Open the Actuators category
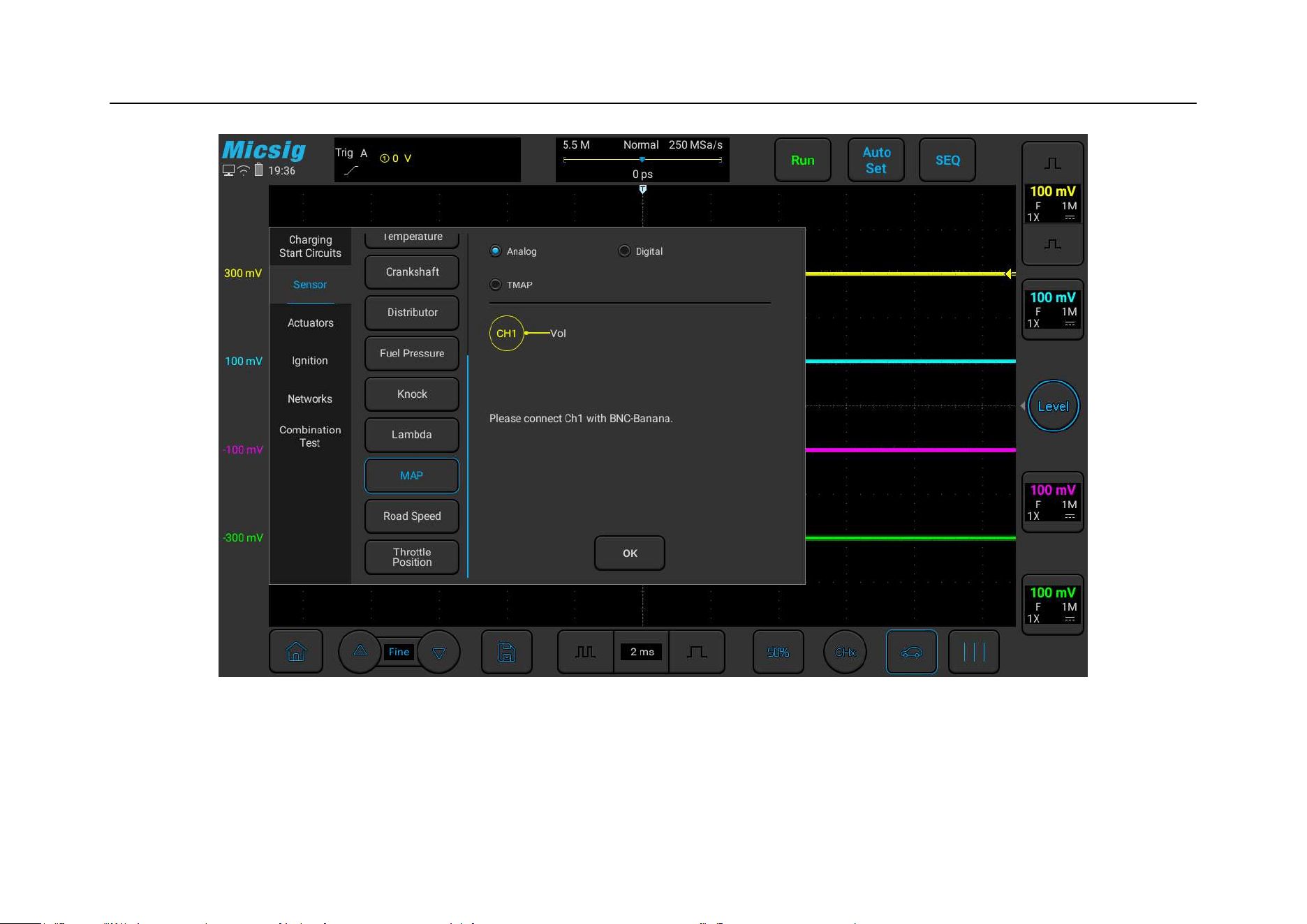 [x=310, y=323]
